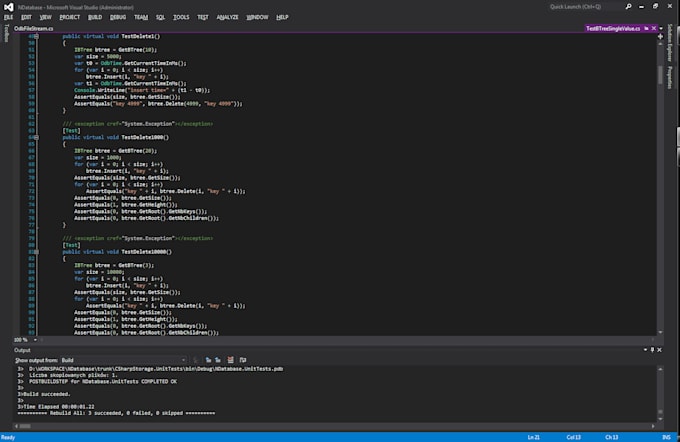Click the editor scrollbar down arrow
The height and width of the screenshot is (442, 680).
(x=660, y=332)
